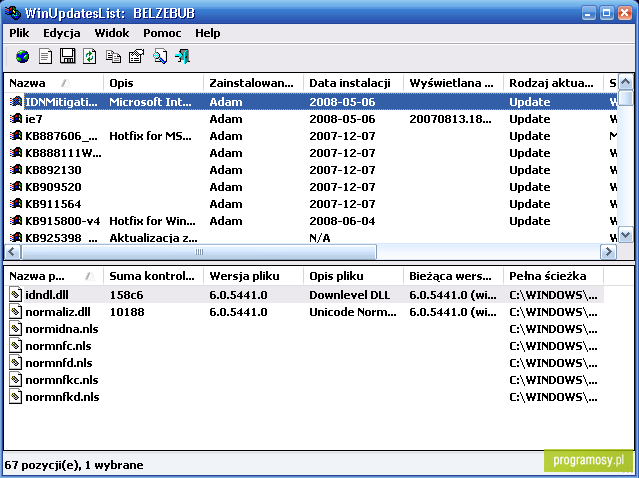Image resolution: width=639 pixels, height=478 pixels.
Task: Click the find magnifier toolbar icon
Action: tap(160, 56)
